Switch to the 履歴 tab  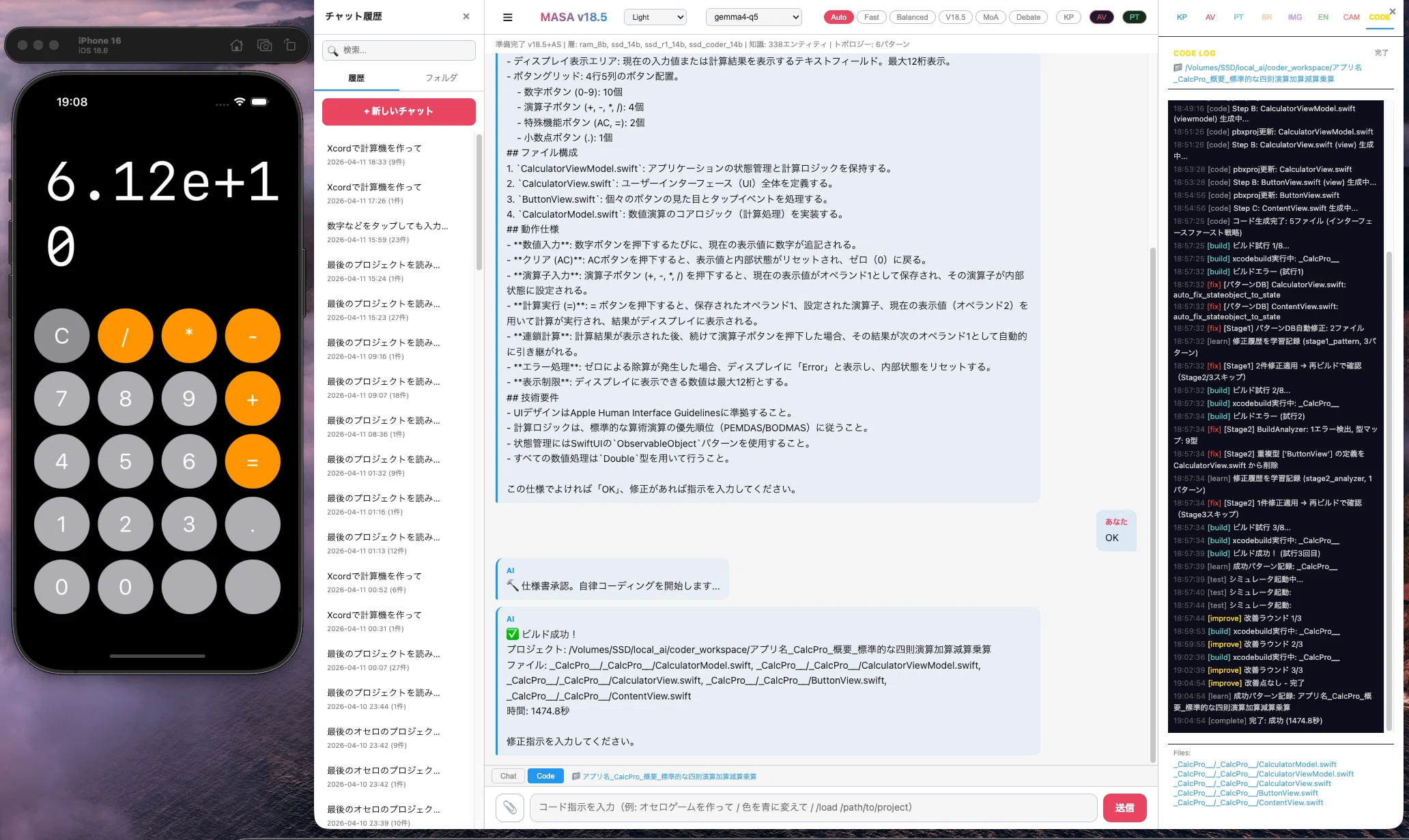tap(356, 78)
